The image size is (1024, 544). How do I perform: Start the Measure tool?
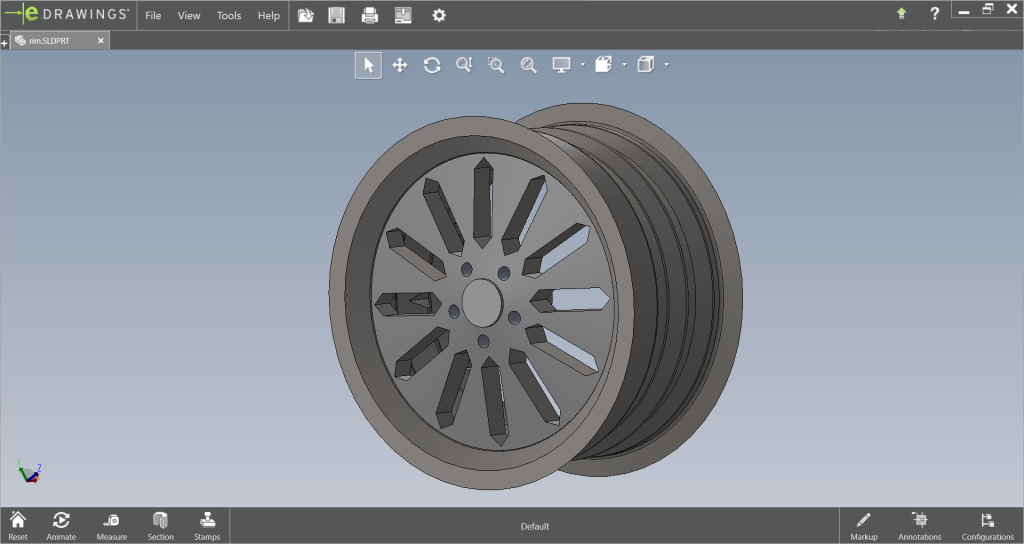[111, 525]
